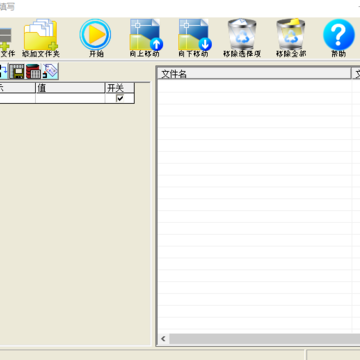The height and width of the screenshot is (360, 360).
Task: Click the 开始 (start) play button
Action: pos(95,35)
